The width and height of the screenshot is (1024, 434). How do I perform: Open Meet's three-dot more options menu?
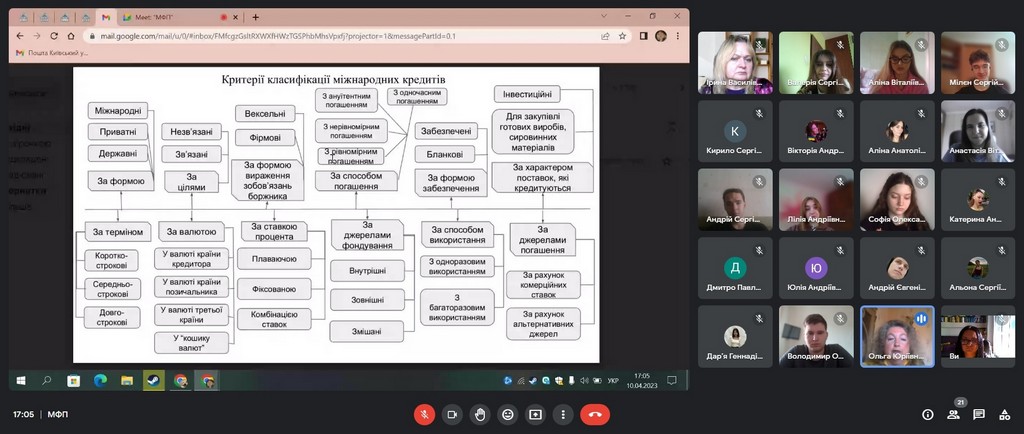point(564,414)
